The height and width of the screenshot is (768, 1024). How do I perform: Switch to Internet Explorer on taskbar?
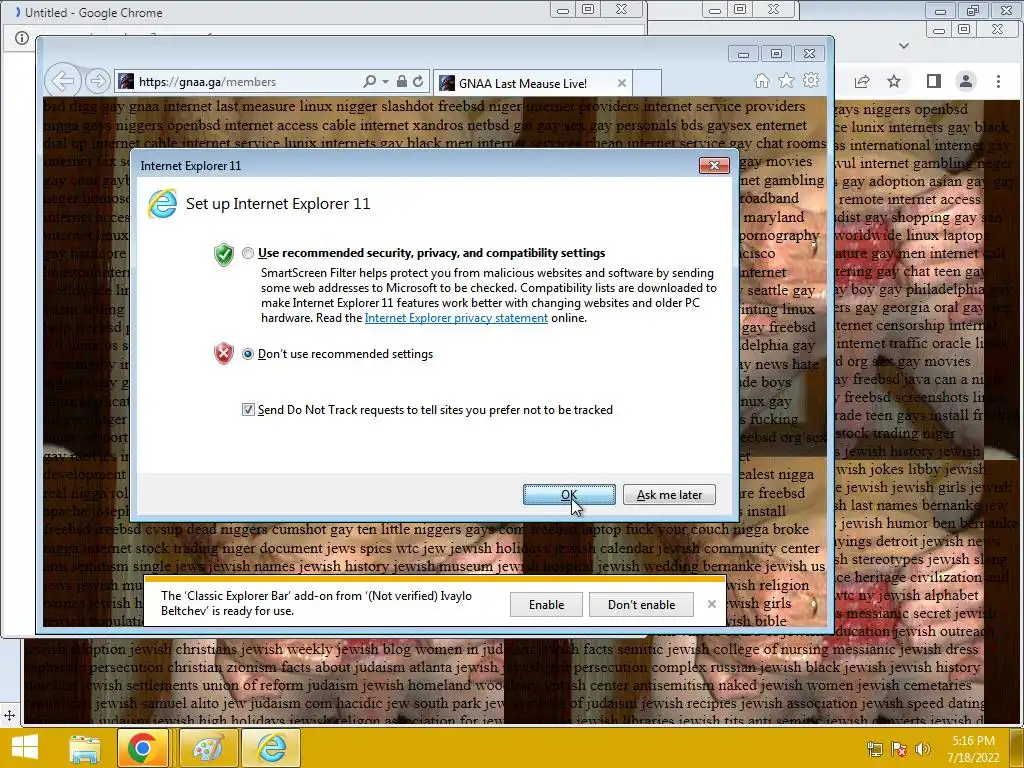click(272, 748)
